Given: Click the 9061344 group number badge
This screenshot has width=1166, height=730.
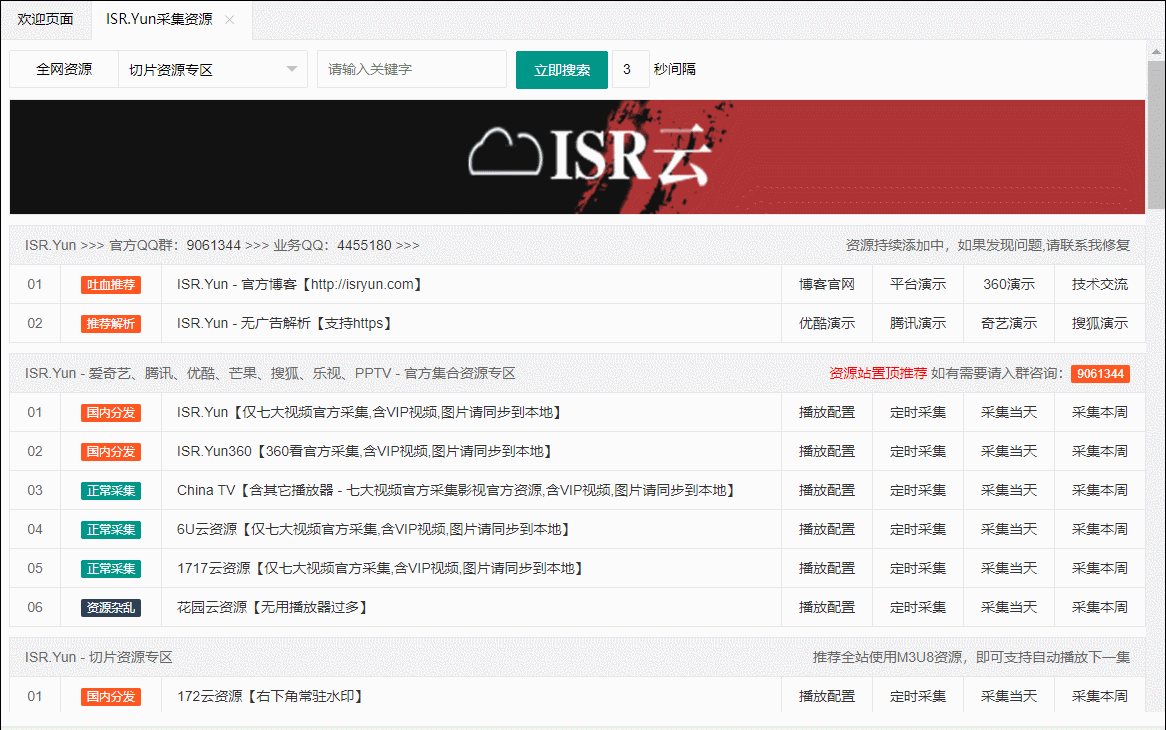Looking at the screenshot, I should pyautogui.click(x=1099, y=374).
